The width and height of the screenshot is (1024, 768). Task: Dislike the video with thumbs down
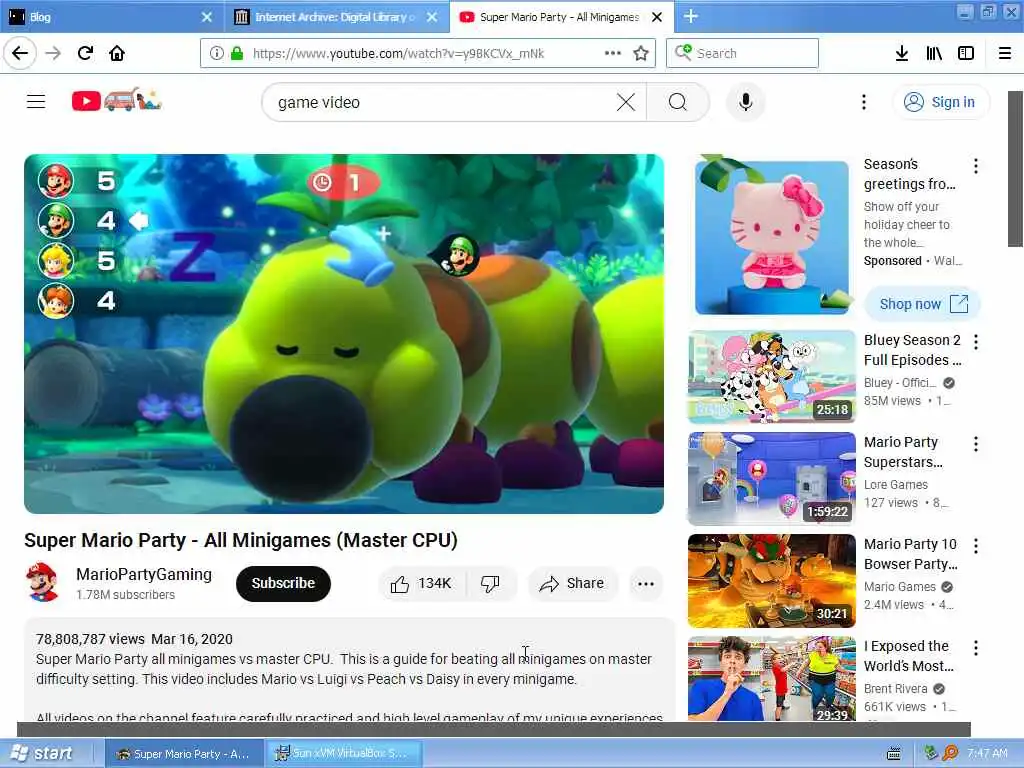[490, 583]
